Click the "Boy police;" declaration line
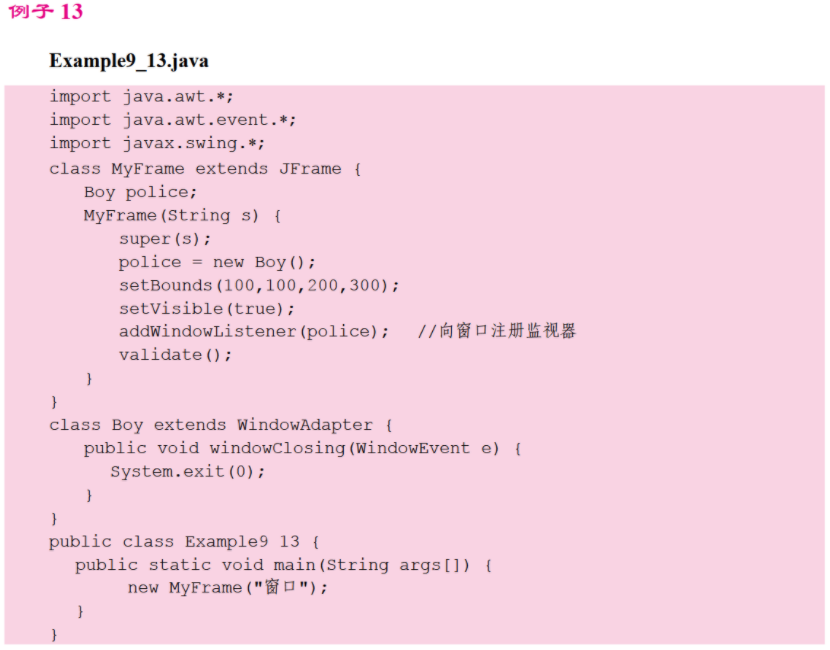Image resolution: width=830 pixels, height=650 pixels. pyautogui.click(x=140, y=192)
